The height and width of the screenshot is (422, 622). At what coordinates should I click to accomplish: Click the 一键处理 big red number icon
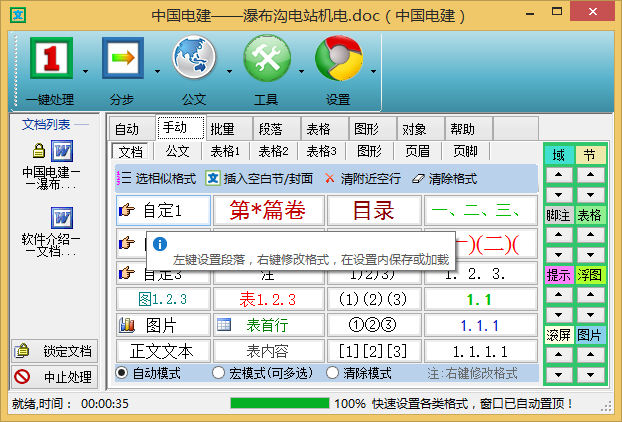[51, 58]
